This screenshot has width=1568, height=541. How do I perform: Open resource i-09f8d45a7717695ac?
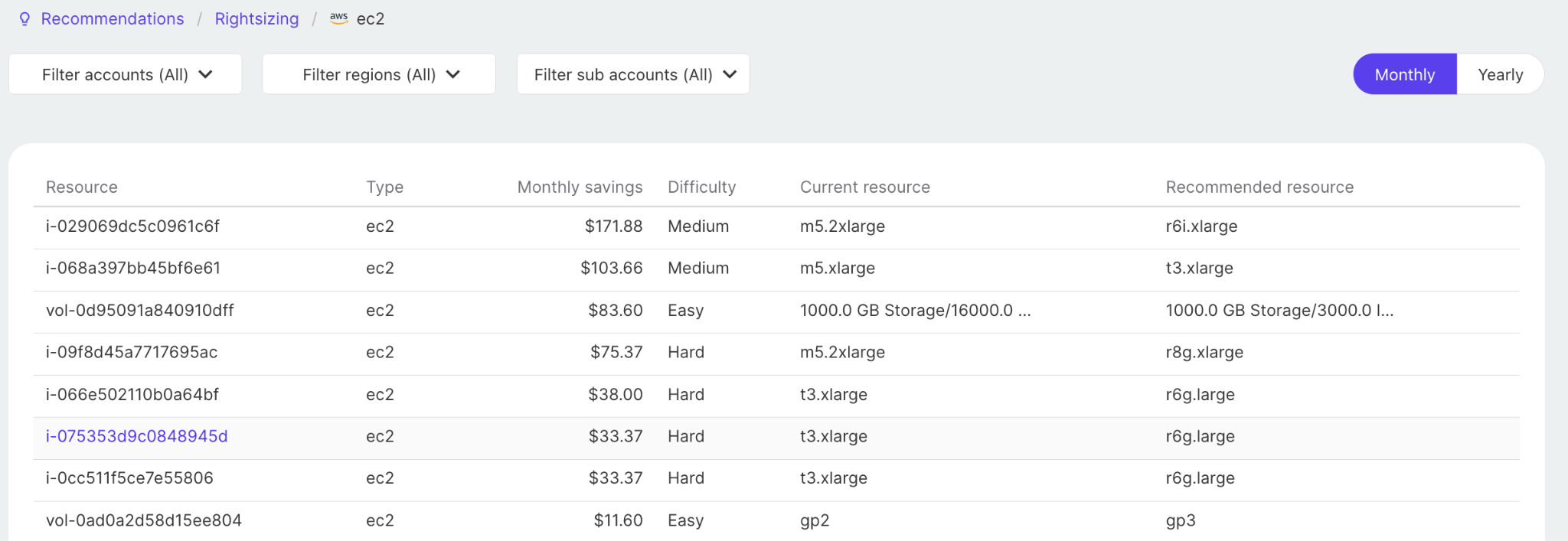pos(132,353)
